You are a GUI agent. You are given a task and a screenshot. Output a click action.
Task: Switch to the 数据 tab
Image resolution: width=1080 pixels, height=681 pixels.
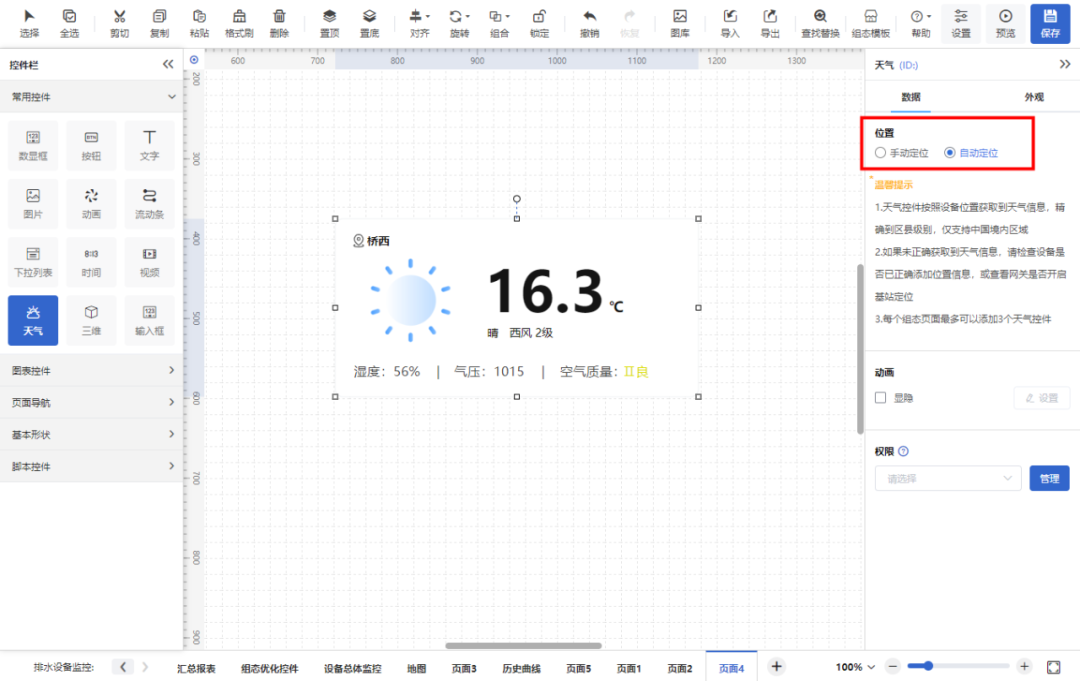[x=911, y=97]
